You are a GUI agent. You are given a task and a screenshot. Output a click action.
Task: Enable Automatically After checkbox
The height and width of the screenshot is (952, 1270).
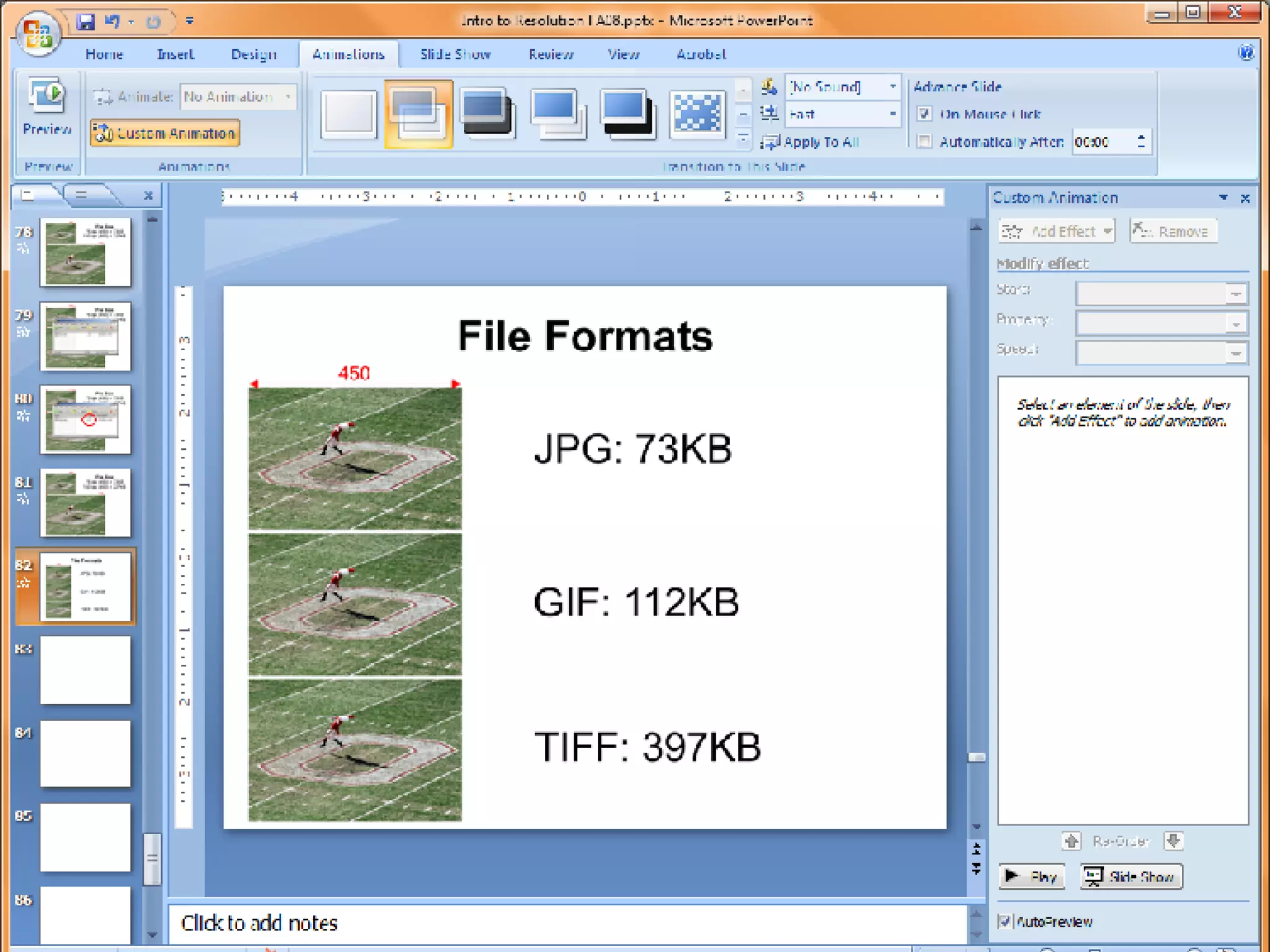click(925, 142)
